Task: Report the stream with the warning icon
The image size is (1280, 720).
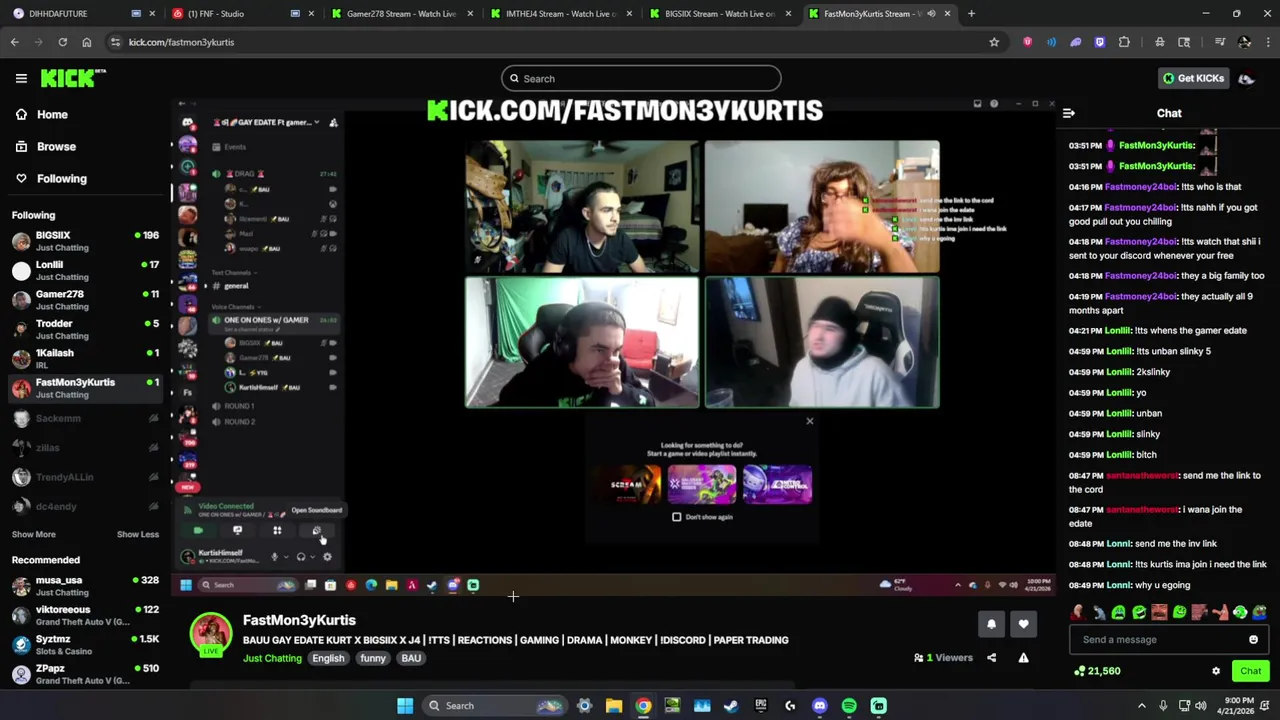Action: pyautogui.click(x=1023, y=658)
